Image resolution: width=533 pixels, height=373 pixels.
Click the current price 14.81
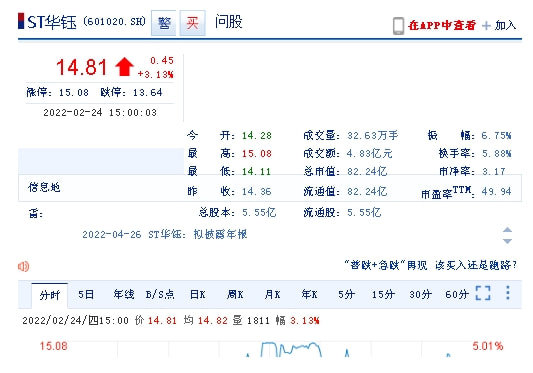[x=82, y=67]
